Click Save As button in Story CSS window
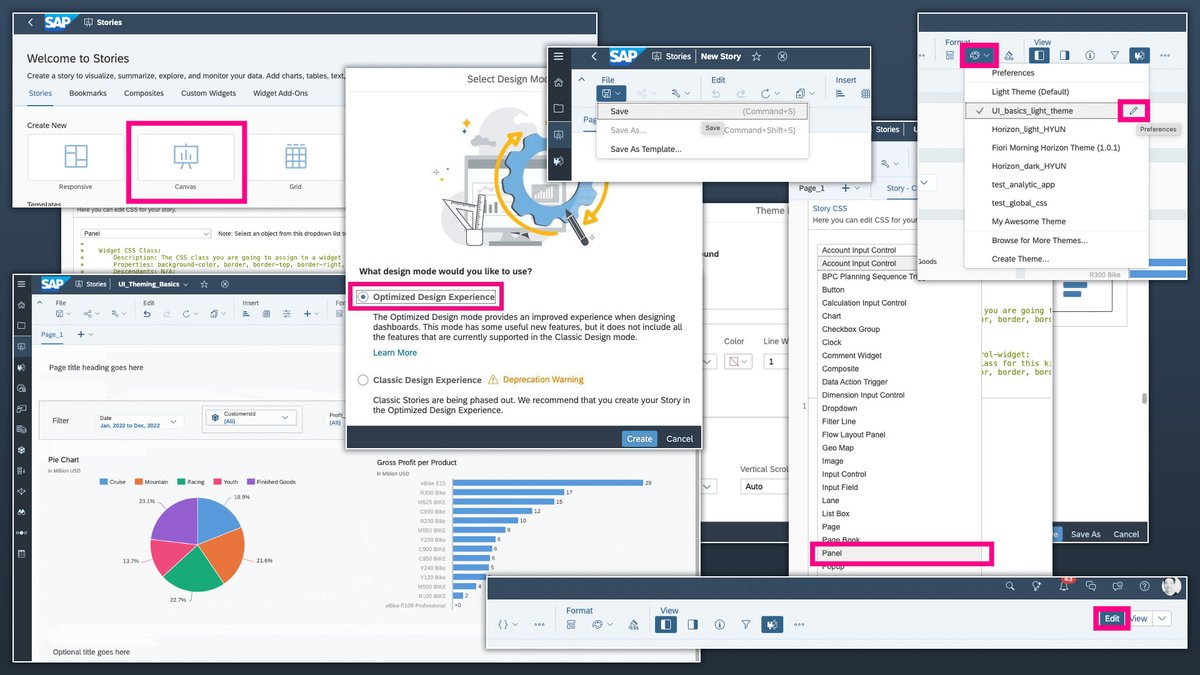 coord(1085,534)
